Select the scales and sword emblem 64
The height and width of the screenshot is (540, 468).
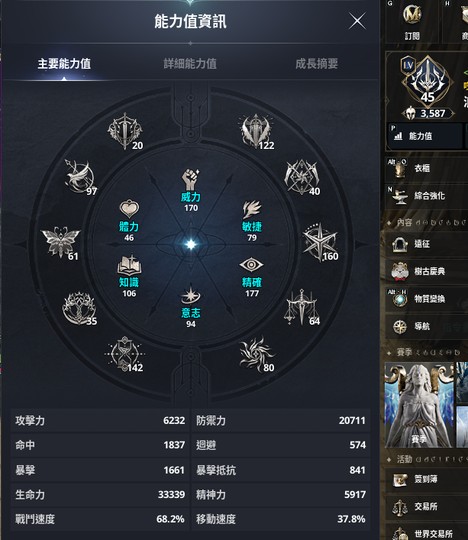(301, 307)
